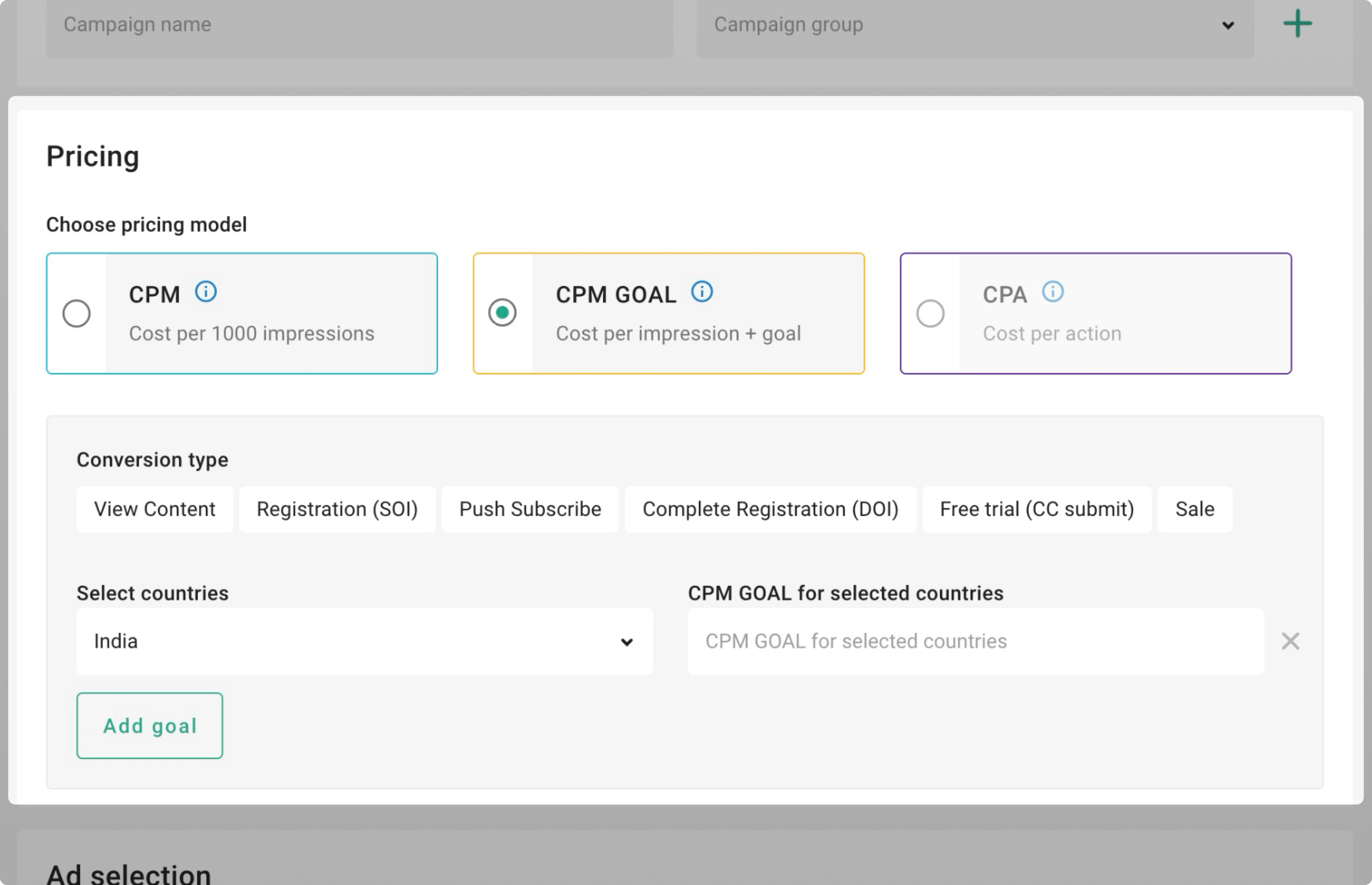Select the View Content conversion type

click(x=154, y=509)
